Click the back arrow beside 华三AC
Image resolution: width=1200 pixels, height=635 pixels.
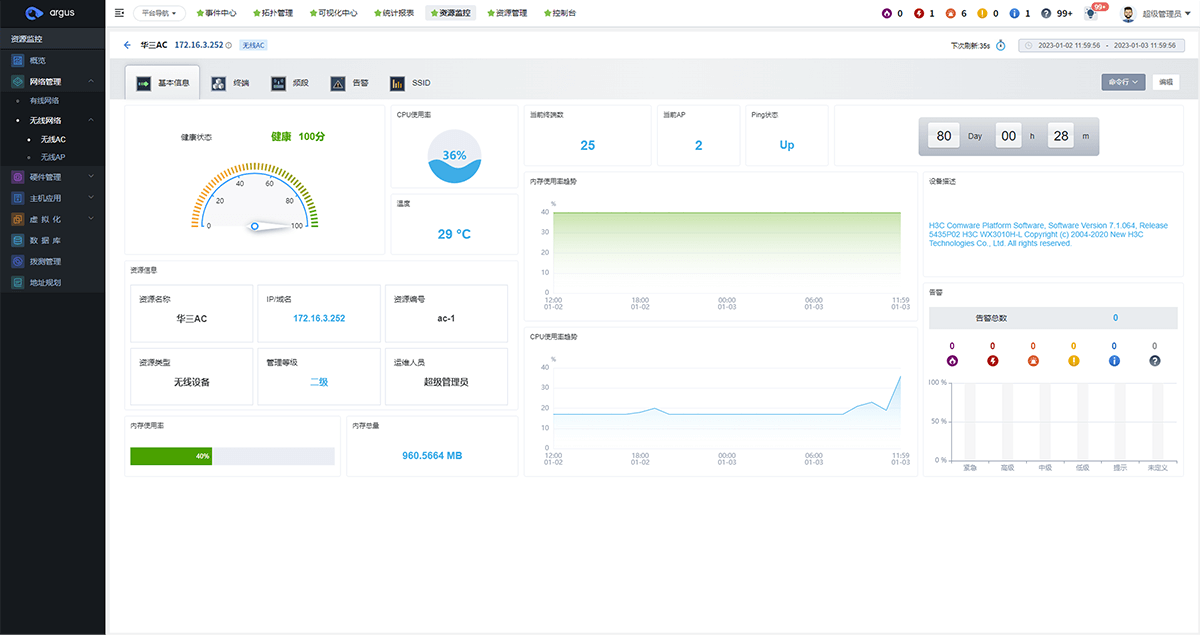127,45
